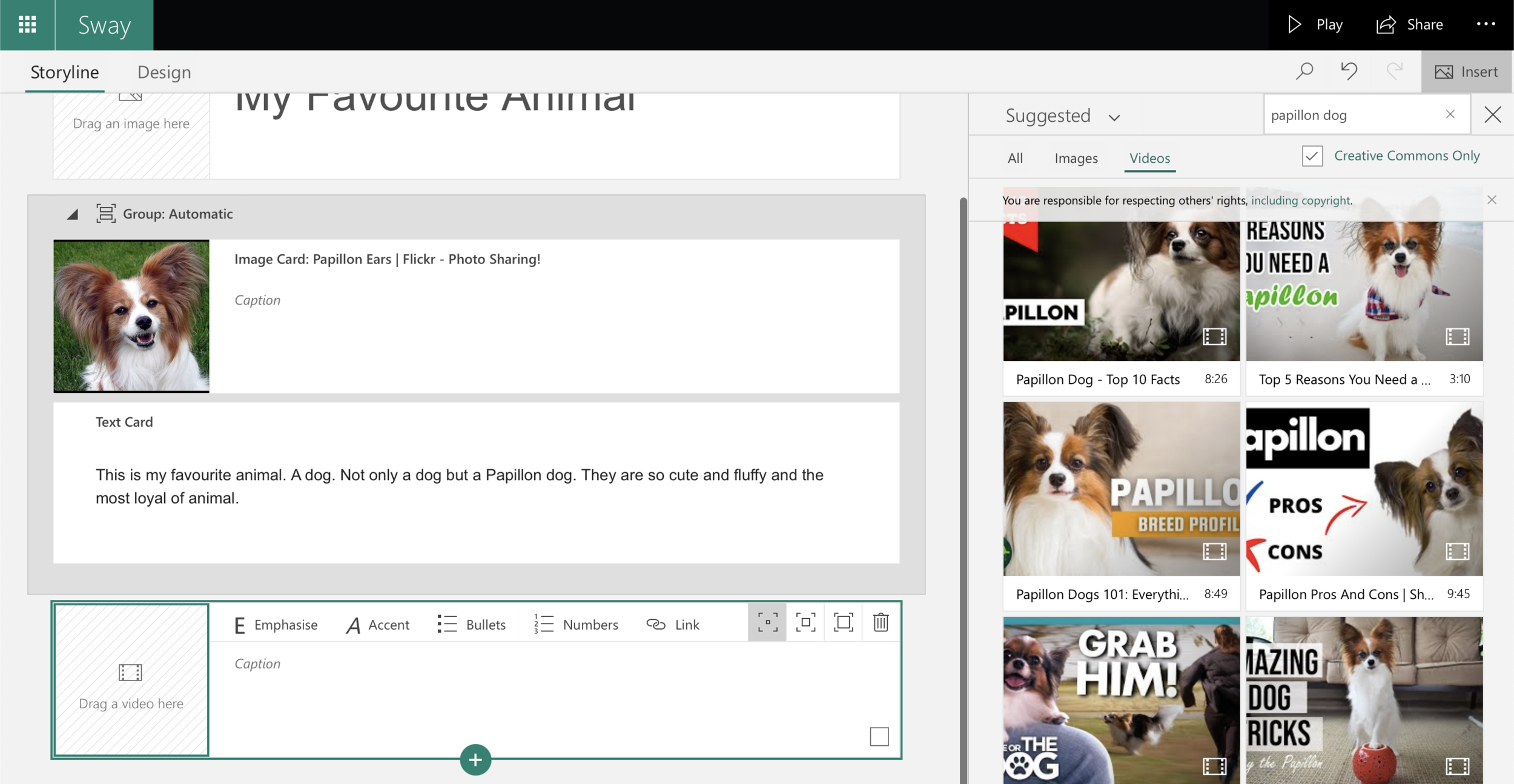Open the including copyright link
The width and height of the screenshot is (1514, 784).
pyautogui.click(x=1301, y=200)
